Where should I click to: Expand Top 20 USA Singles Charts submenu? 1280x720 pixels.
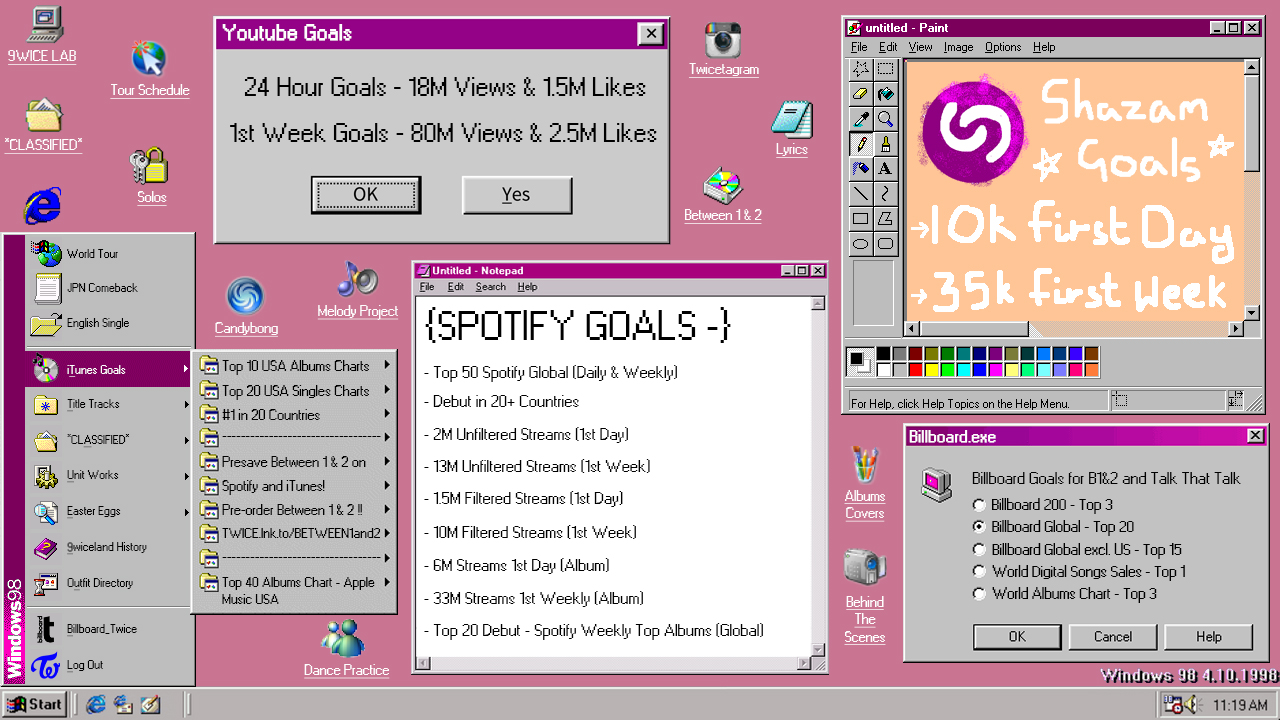(x=296, y=391)
